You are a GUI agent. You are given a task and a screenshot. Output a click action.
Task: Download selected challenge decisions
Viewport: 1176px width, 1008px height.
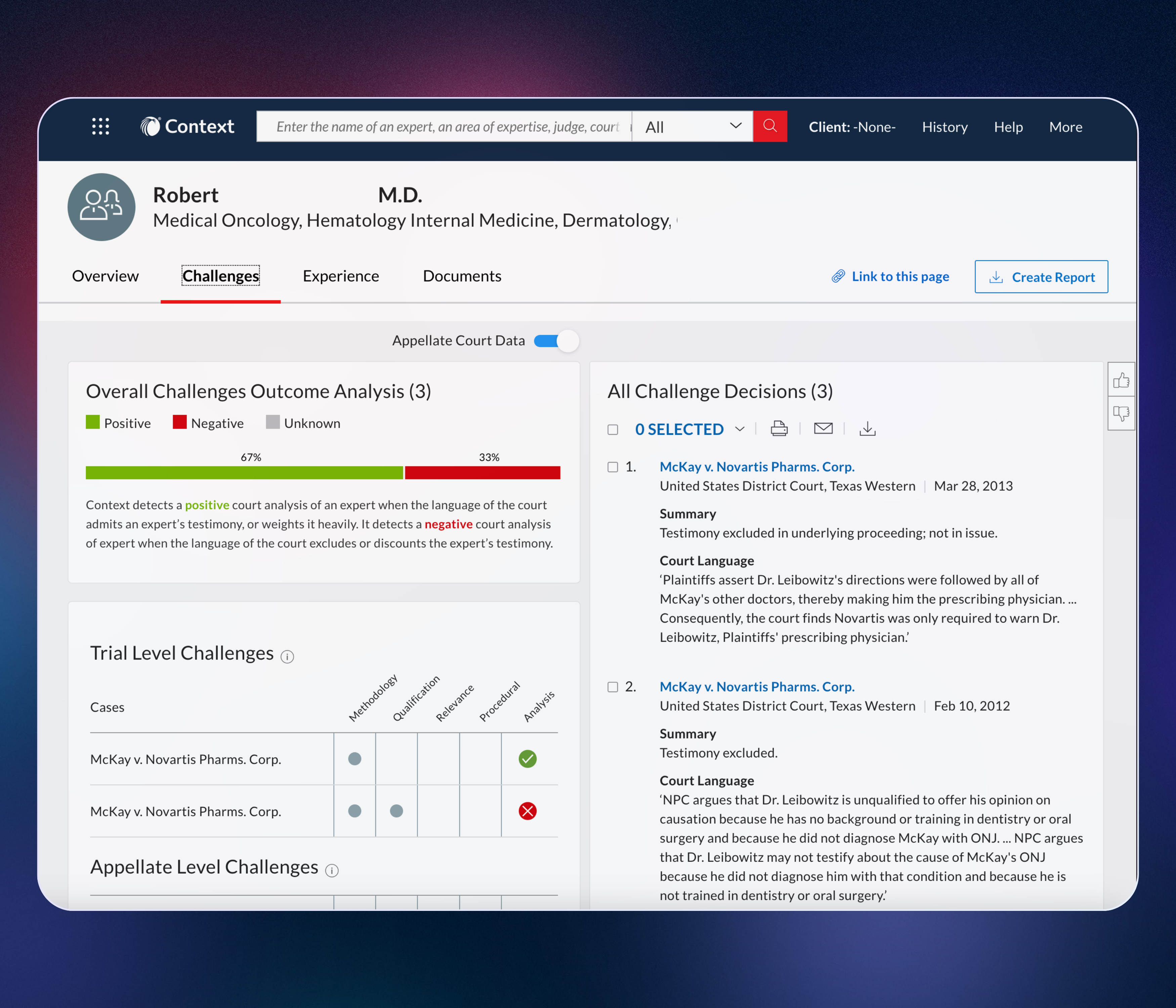[x=867, y=428]
